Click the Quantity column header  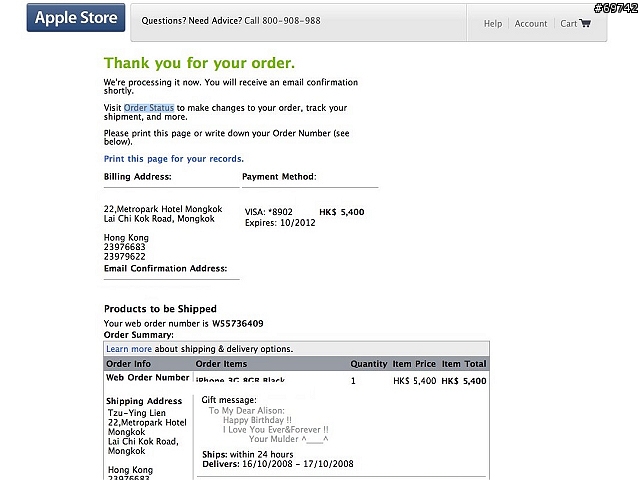point(369,364)
